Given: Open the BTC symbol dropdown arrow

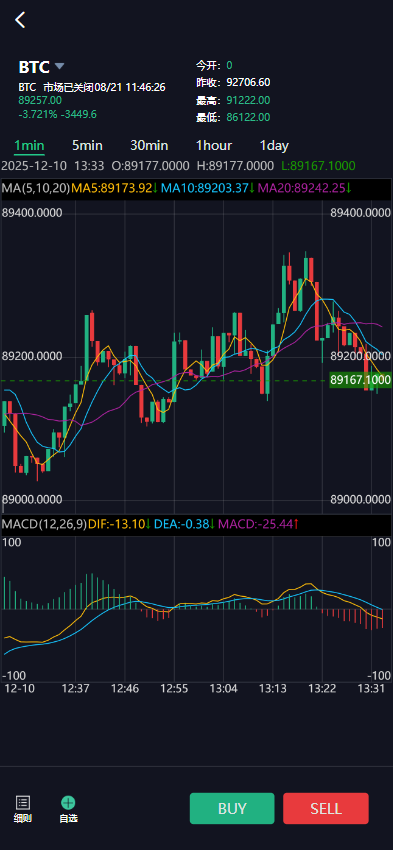Looking at the screenshot, I should point(60,66).
